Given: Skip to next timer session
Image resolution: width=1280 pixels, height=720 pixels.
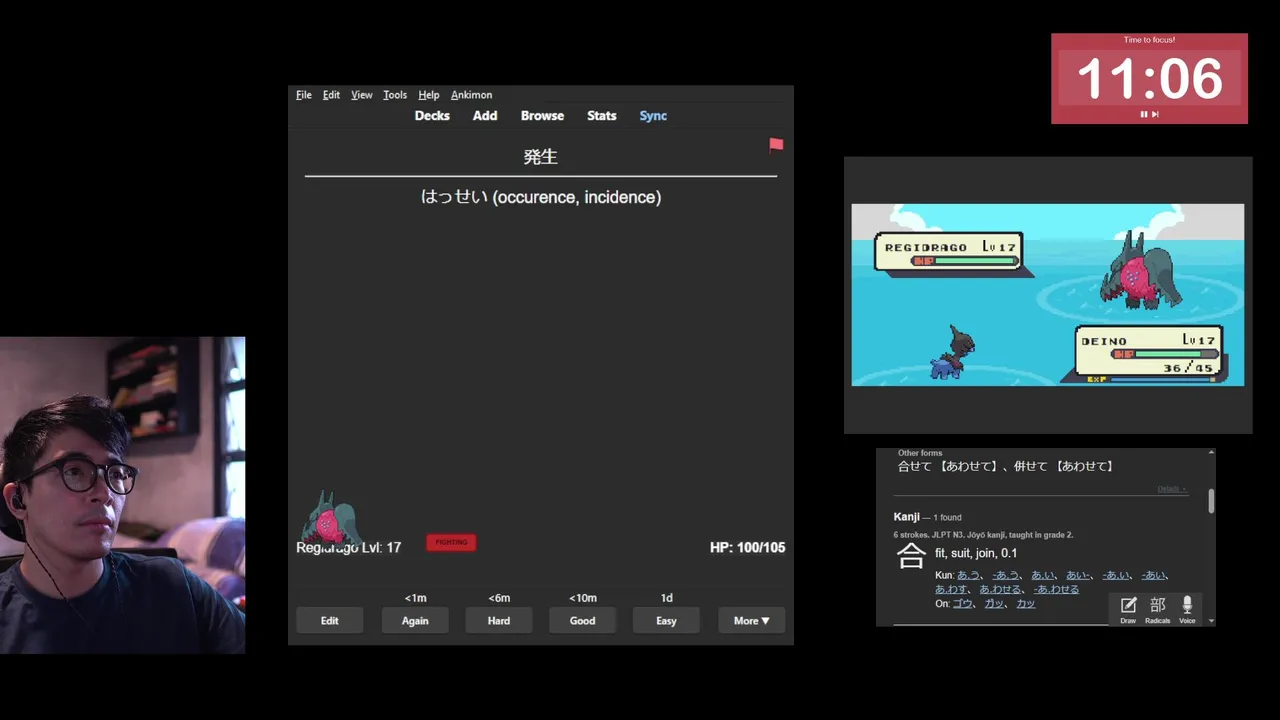Looking at the screenshot, I should (1155, 114).
